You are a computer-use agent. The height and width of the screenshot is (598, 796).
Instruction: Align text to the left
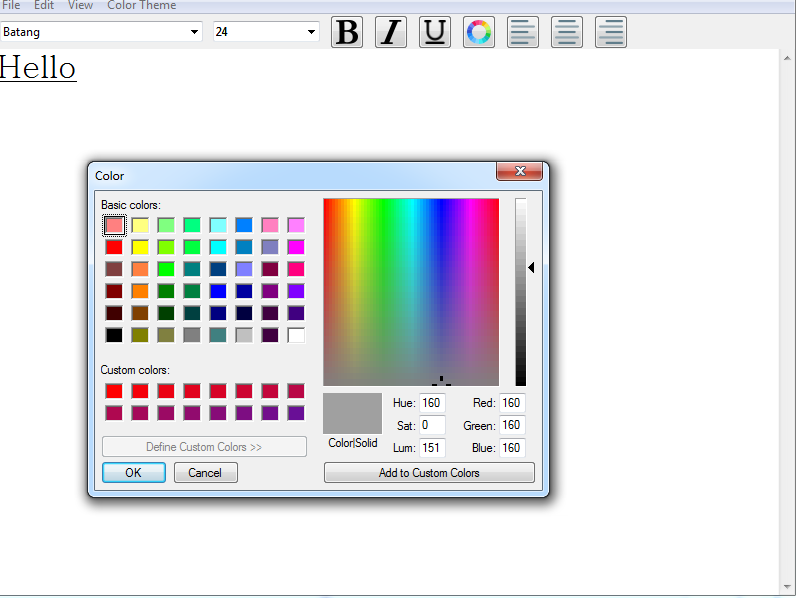(523, 32)
